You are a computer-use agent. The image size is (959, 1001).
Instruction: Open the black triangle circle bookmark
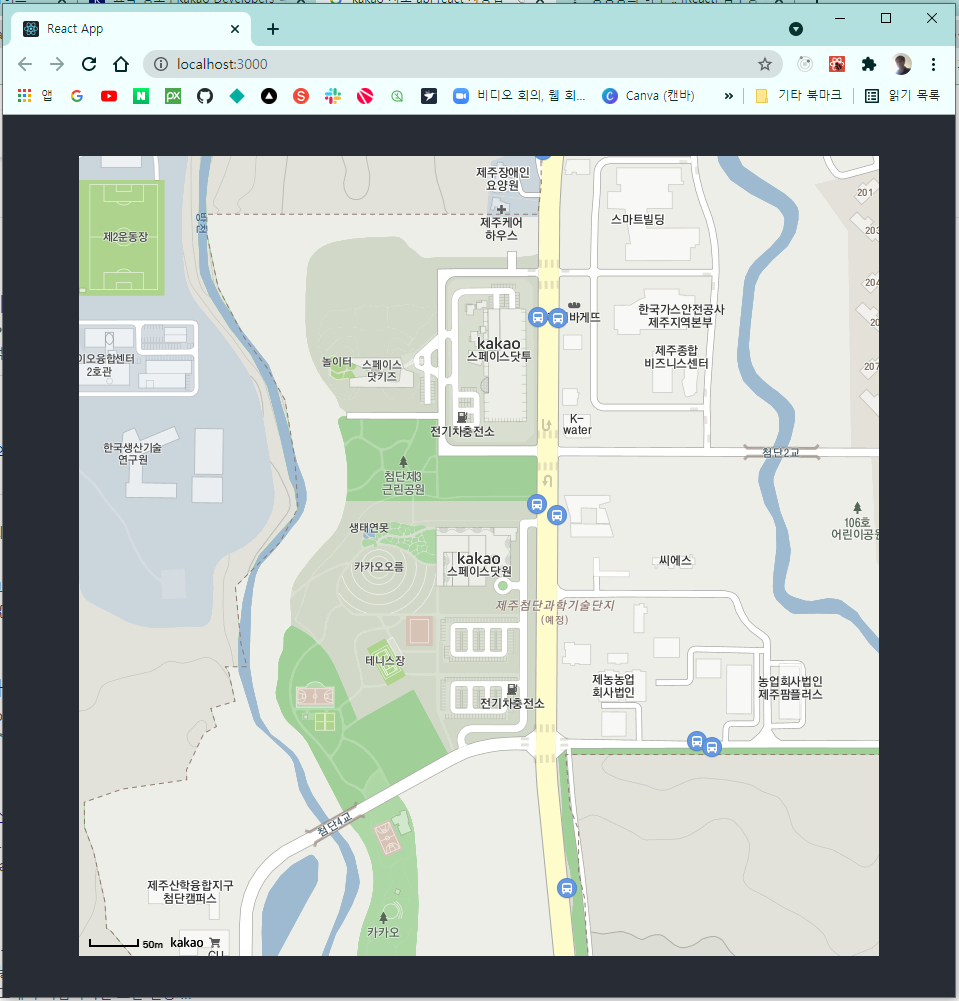(269, 96)
